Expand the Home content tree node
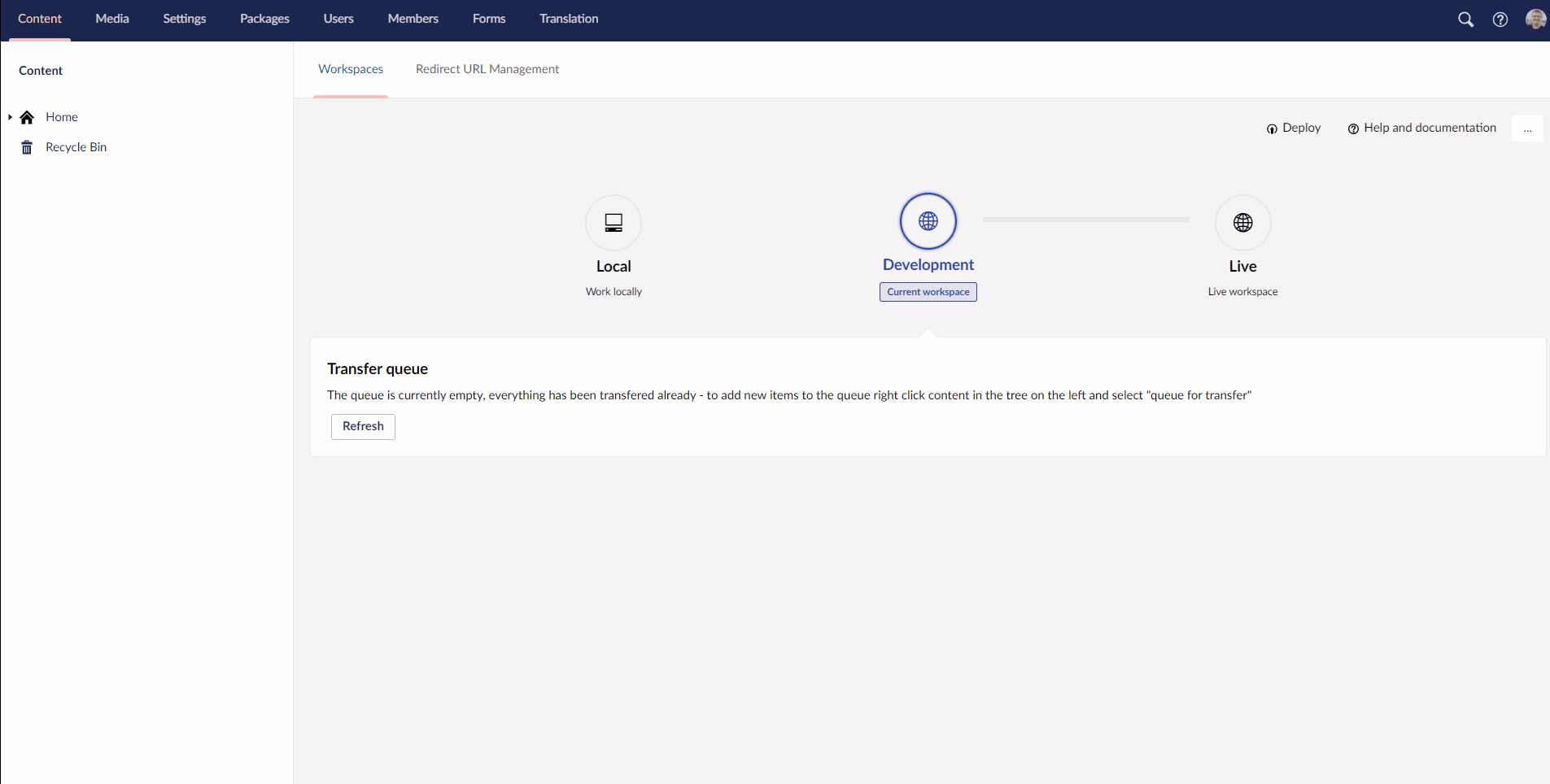Image resolution: width=1550 pixels, height=784 pixels. point(12,117)
